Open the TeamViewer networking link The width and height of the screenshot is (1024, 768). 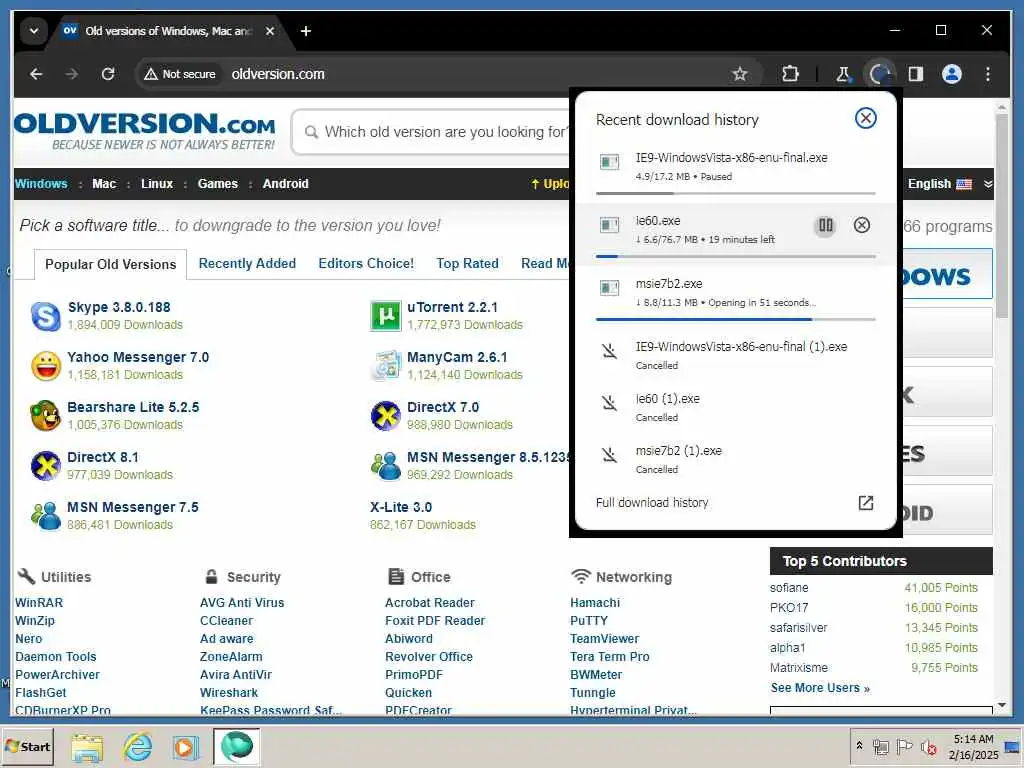coord(605,639)
